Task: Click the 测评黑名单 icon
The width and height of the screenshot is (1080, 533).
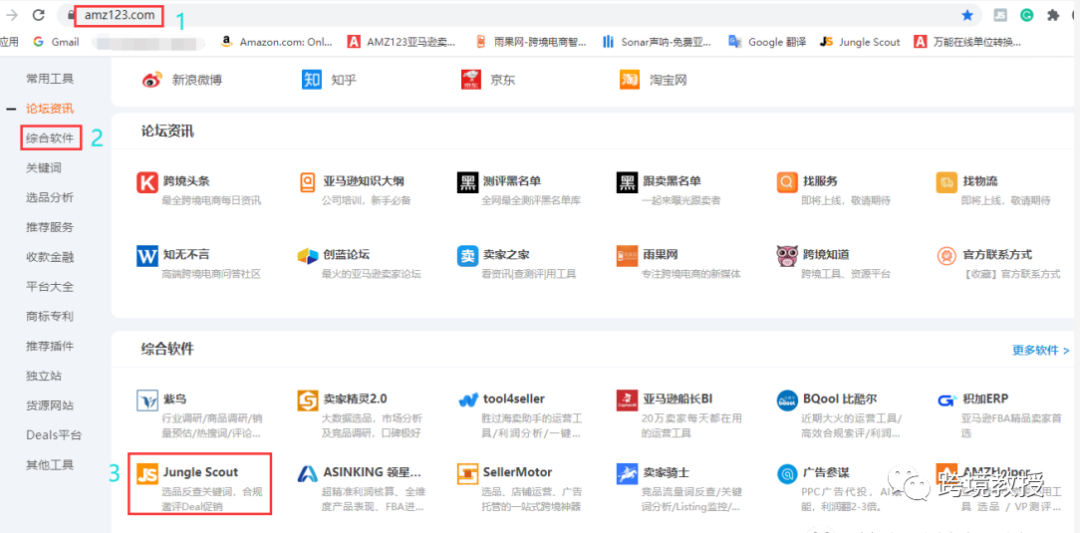Action: [x=467, y=182]
